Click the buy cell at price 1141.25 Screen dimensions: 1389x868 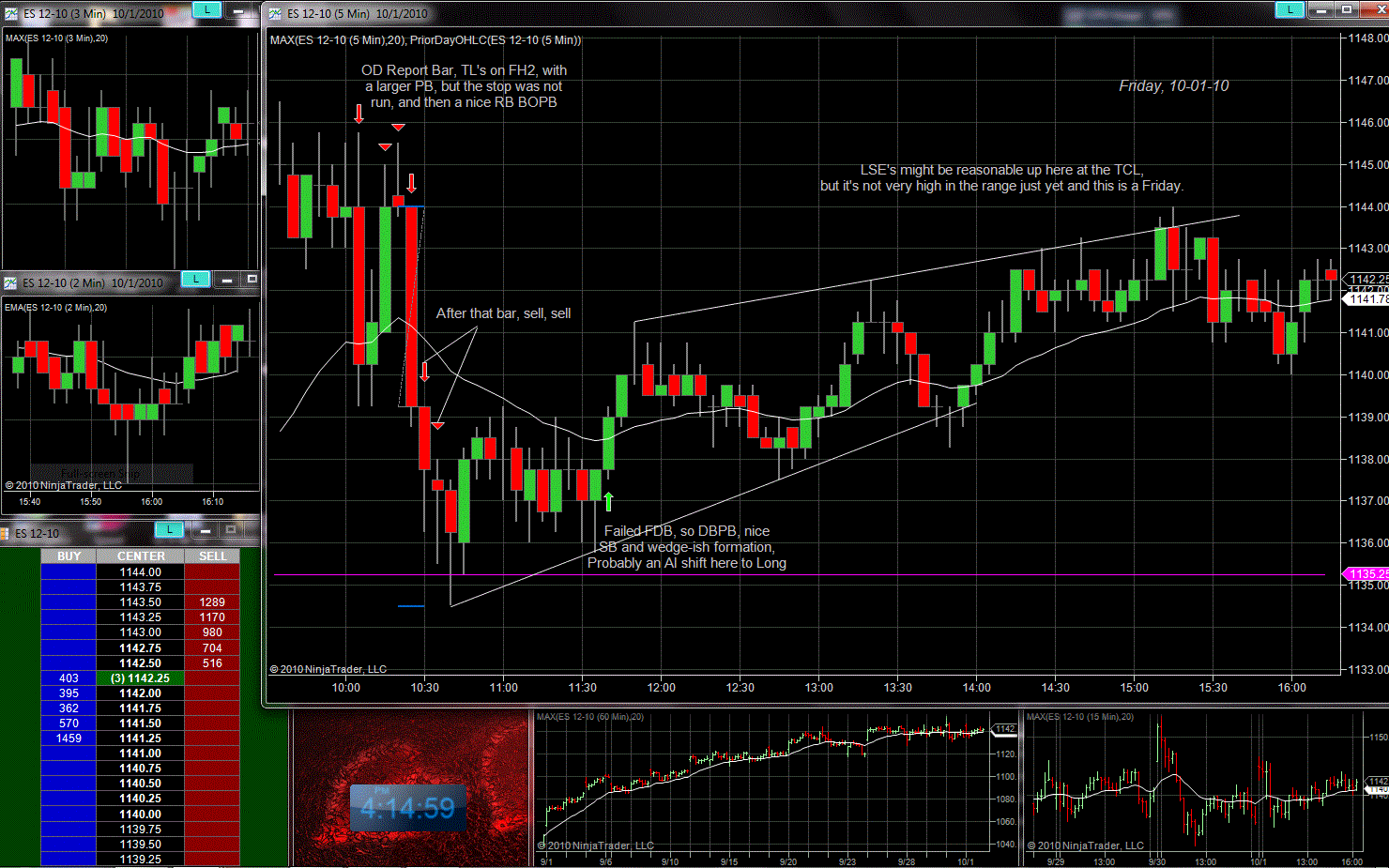pyautogui.click(x=69, y=739)
